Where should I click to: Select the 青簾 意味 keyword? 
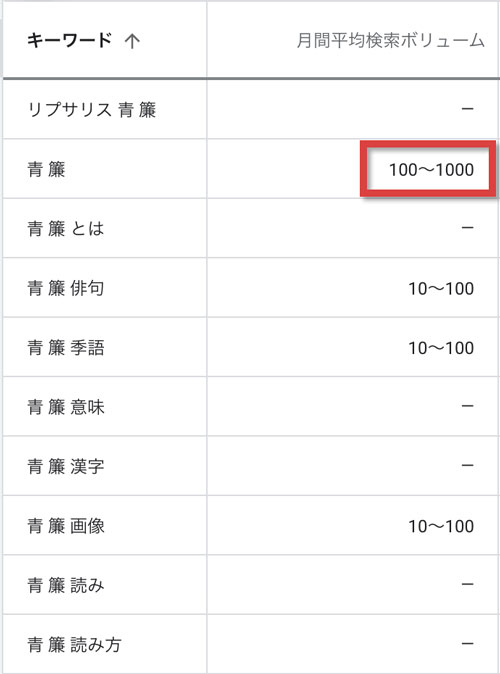[x=66, y=407]
